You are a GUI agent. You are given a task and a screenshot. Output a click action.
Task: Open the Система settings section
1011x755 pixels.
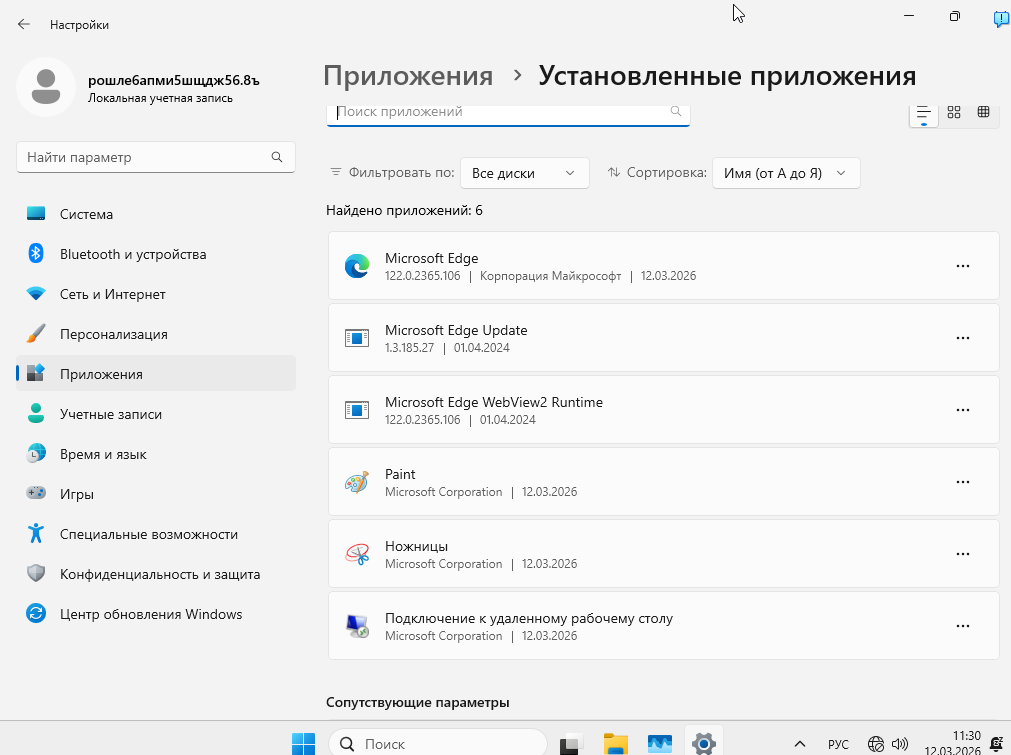[86, 214]
